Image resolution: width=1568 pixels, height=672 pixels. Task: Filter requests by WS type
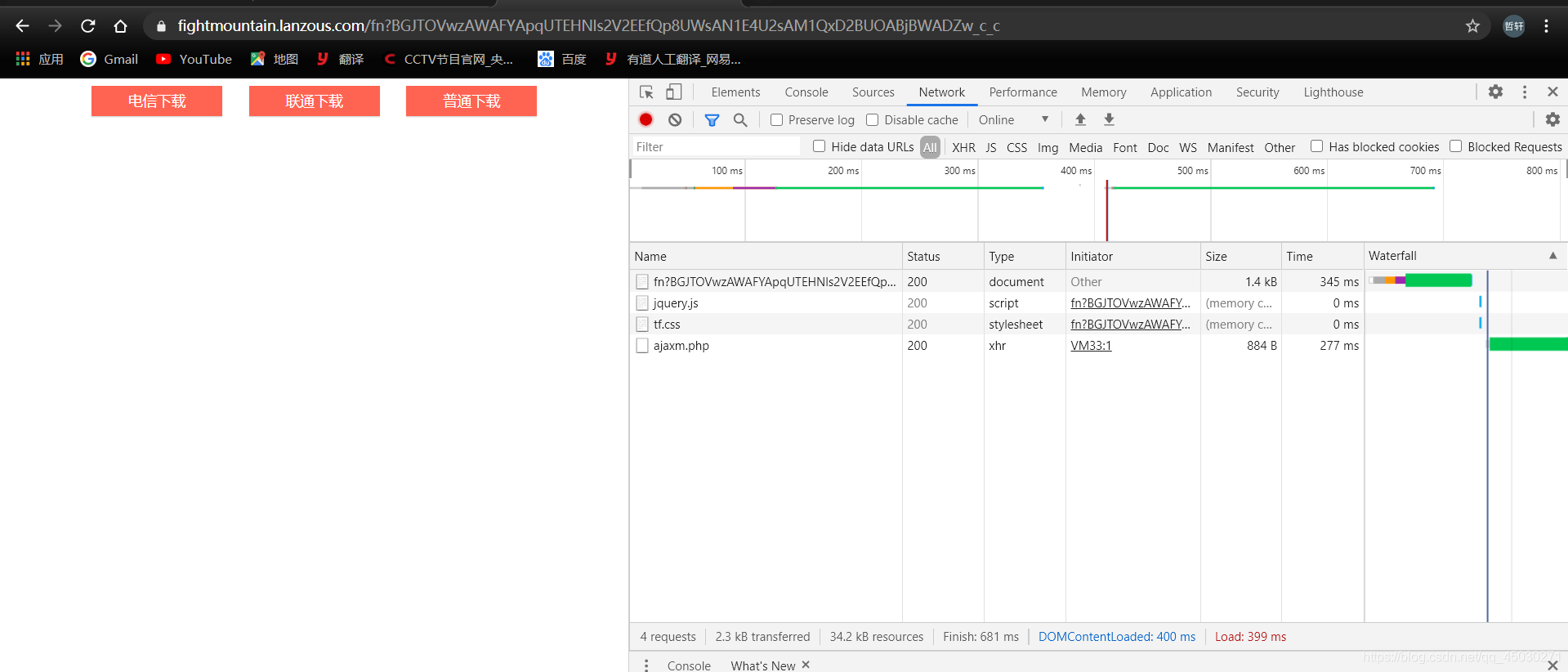(1187, 147)
